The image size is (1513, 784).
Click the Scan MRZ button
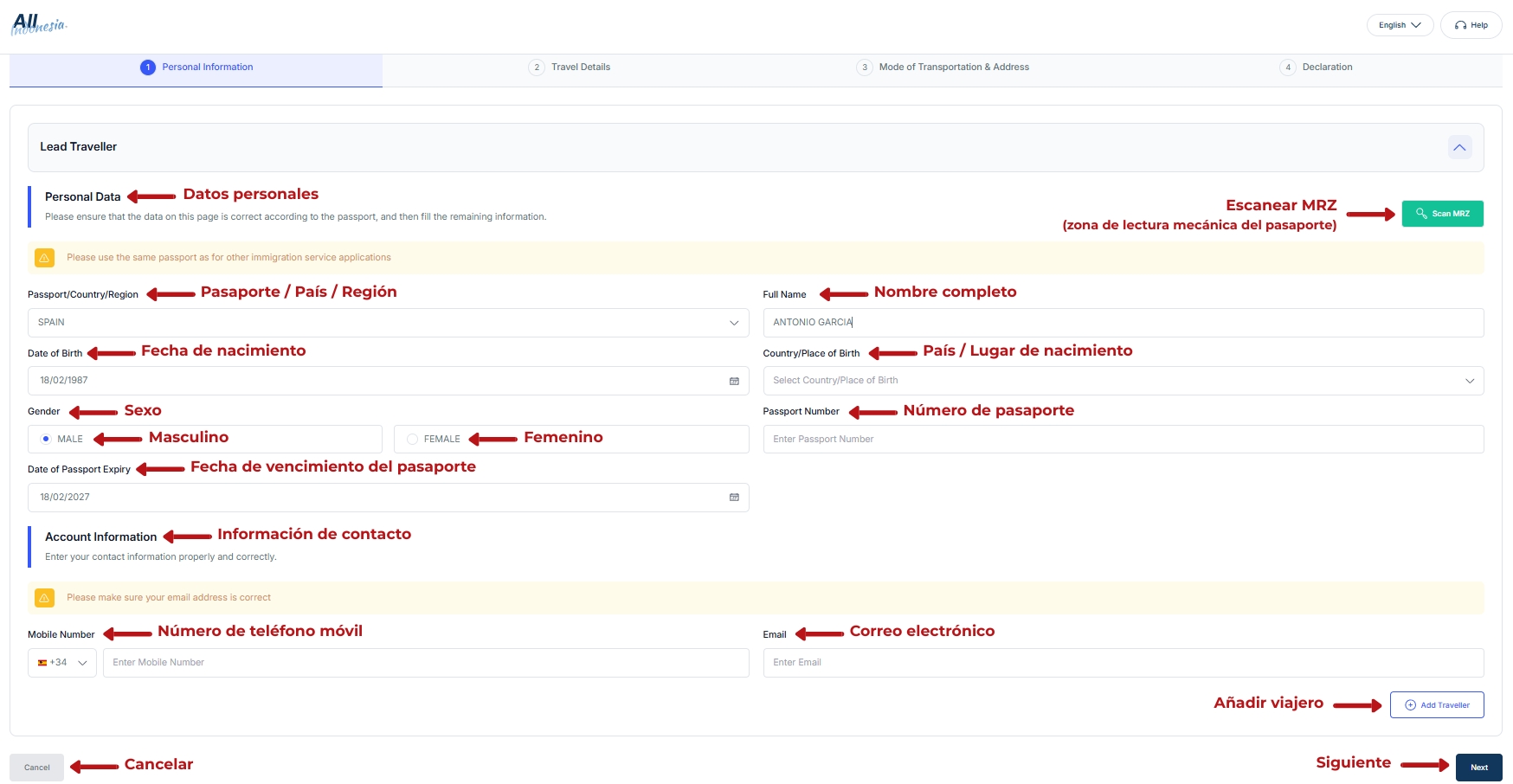tap(1442, 214)
